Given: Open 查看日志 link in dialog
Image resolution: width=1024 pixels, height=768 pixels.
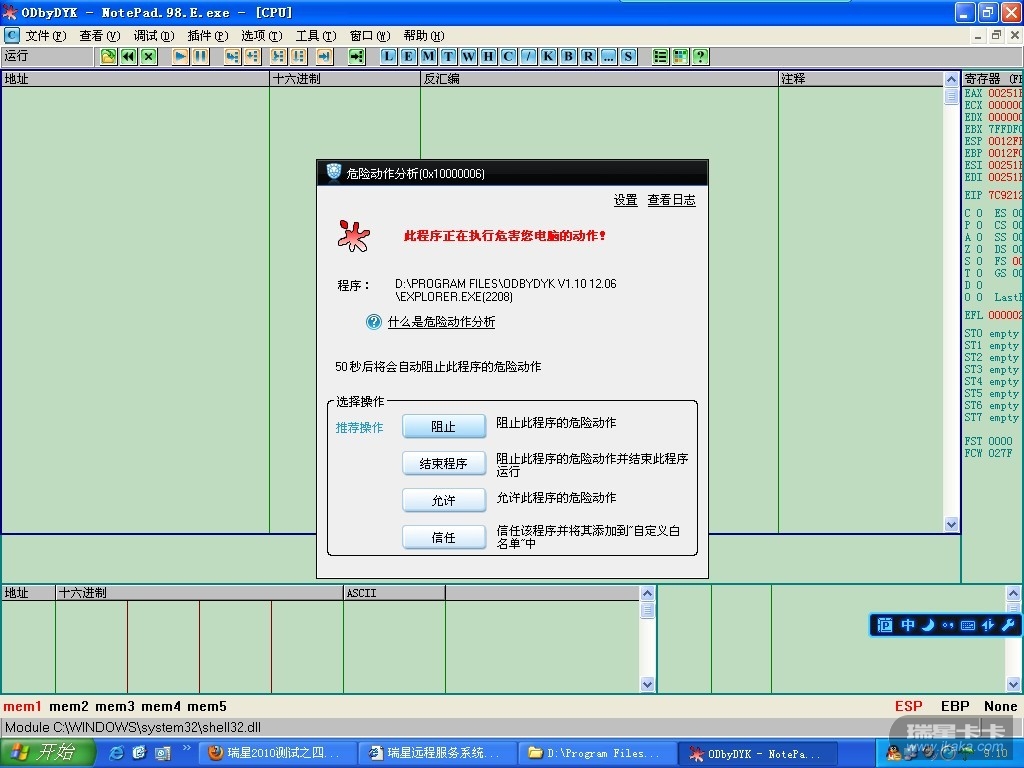Looking at the screenshot, I should pos(671,200).
